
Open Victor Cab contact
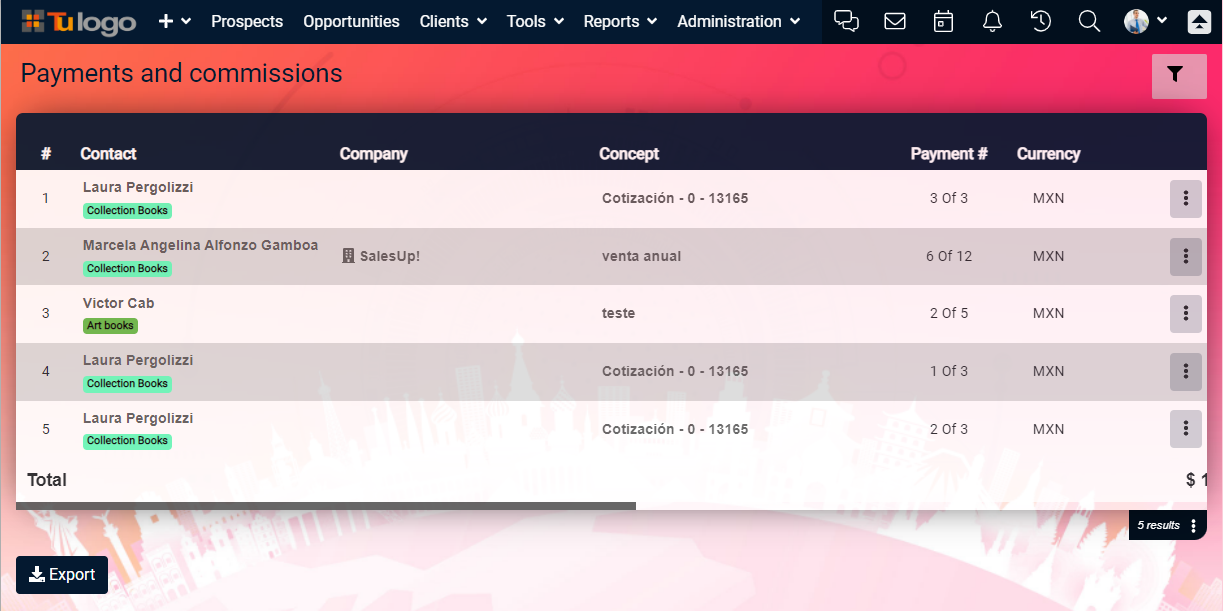(118, 303)
